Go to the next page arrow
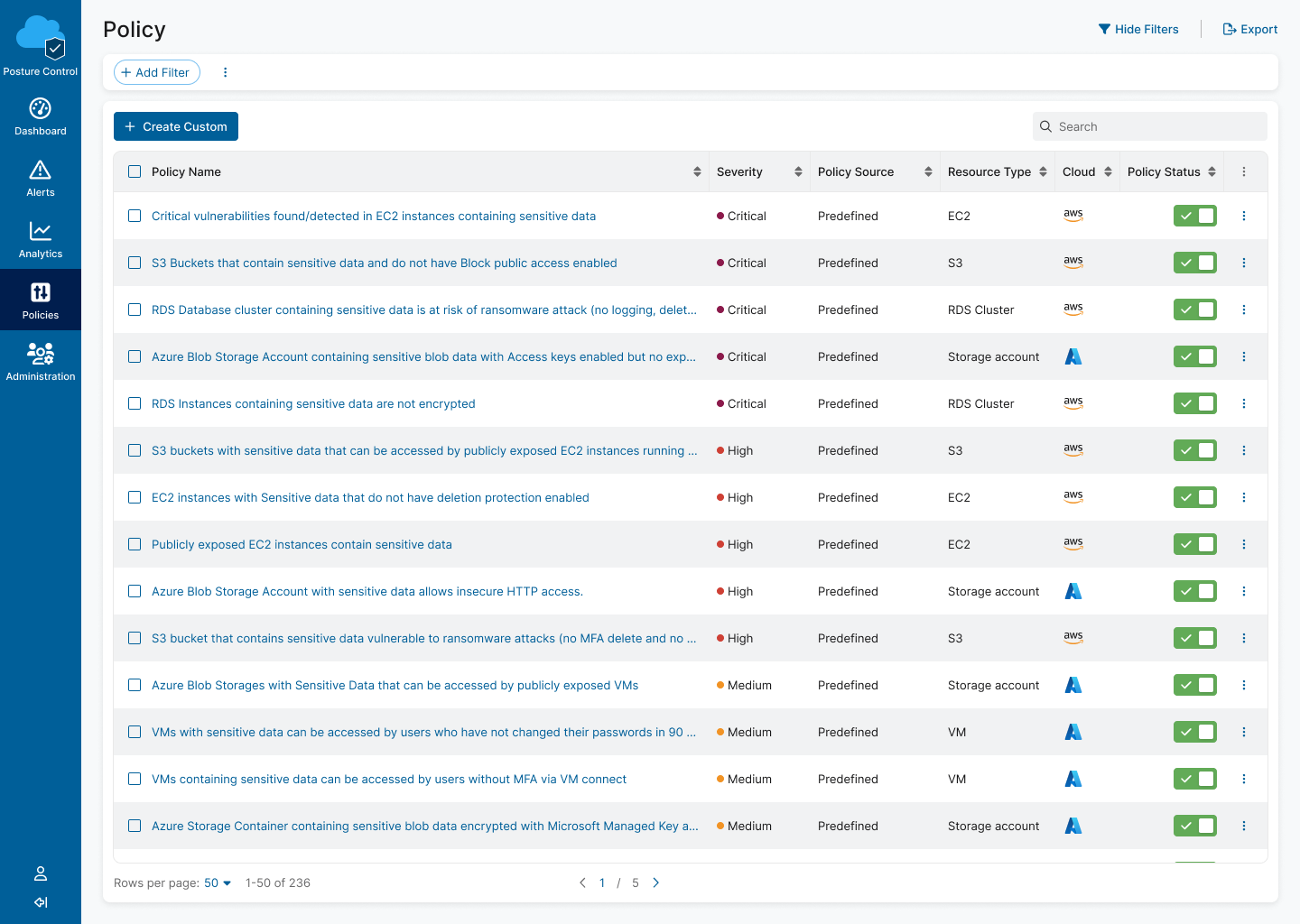The image size is (1300, 924). coord(656,882)
